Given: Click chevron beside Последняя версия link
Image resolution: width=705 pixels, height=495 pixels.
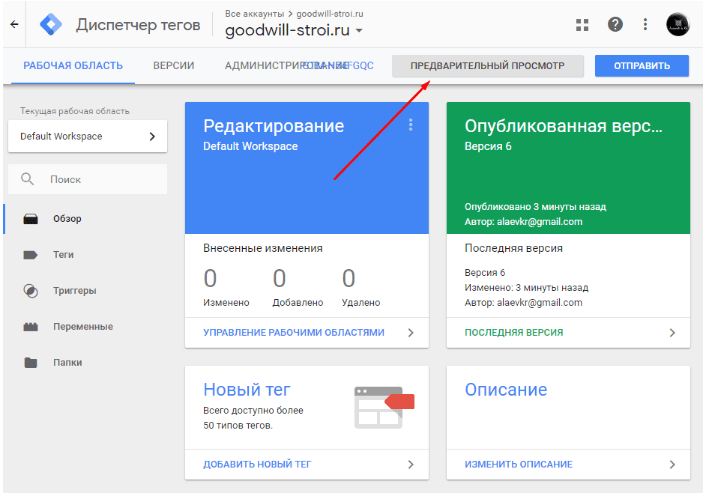Looking at the screenshot, I should point(672,333).
